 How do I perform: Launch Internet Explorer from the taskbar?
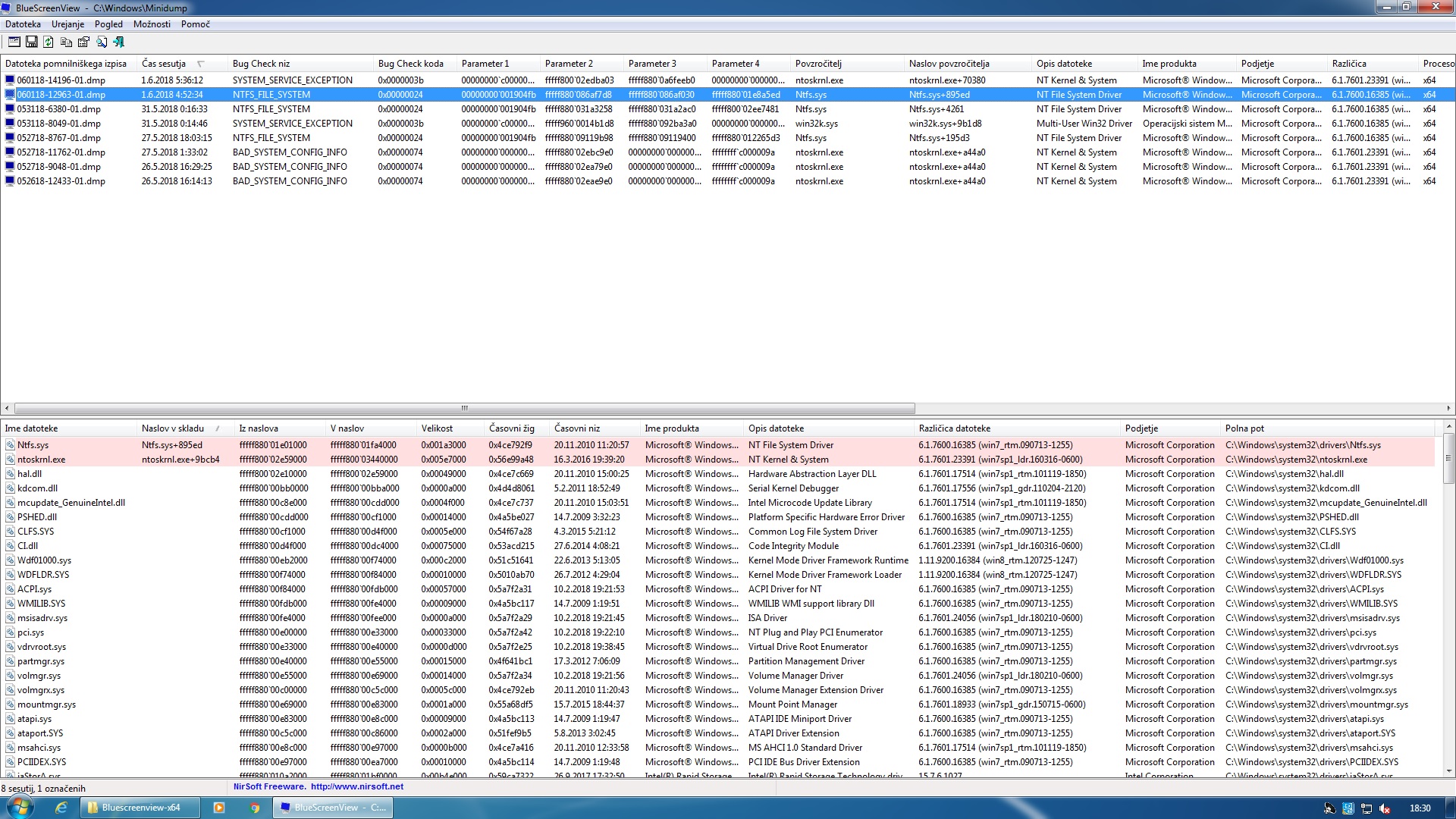(x=61, y=808)
